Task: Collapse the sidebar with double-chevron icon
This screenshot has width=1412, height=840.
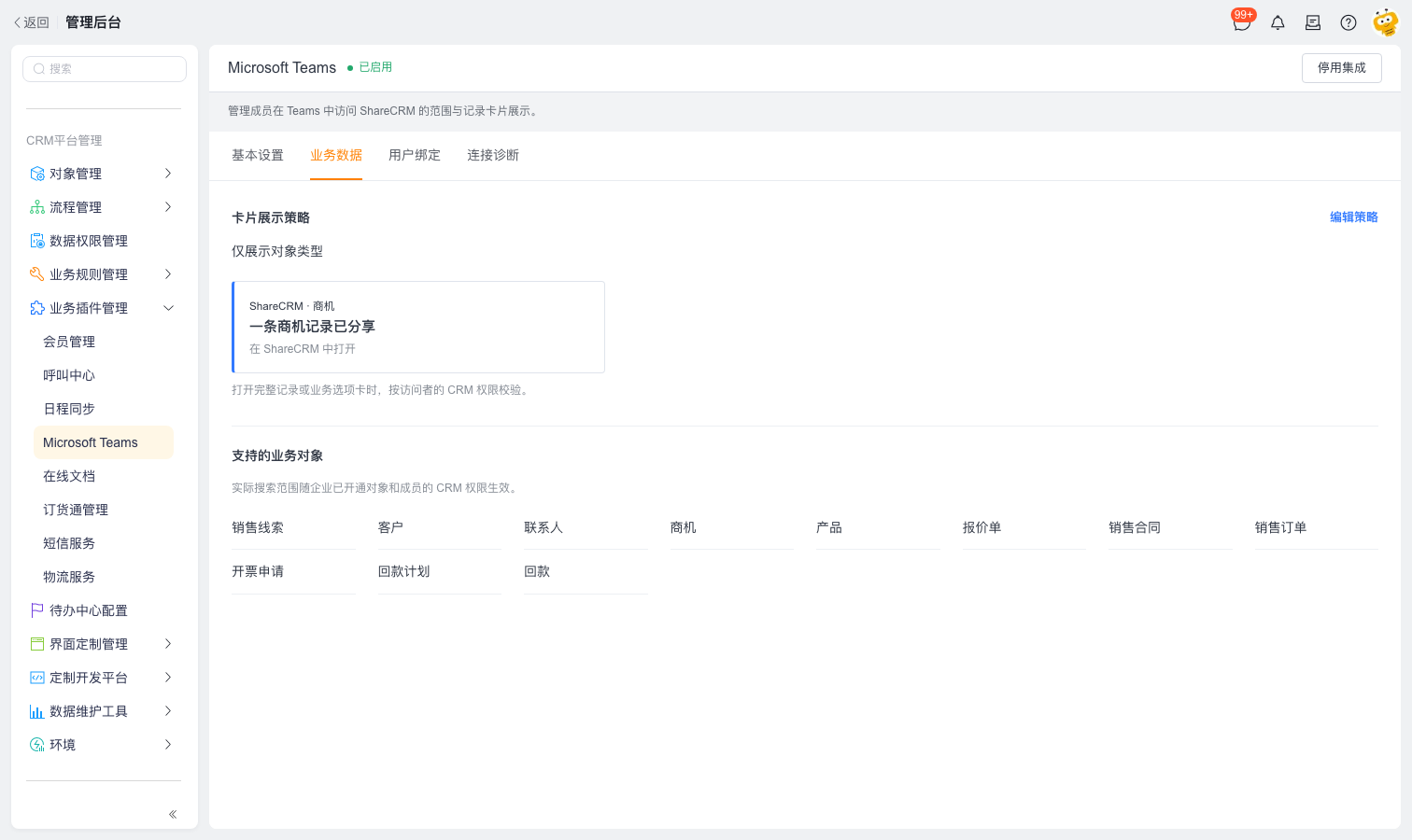Action: point(173,815)
